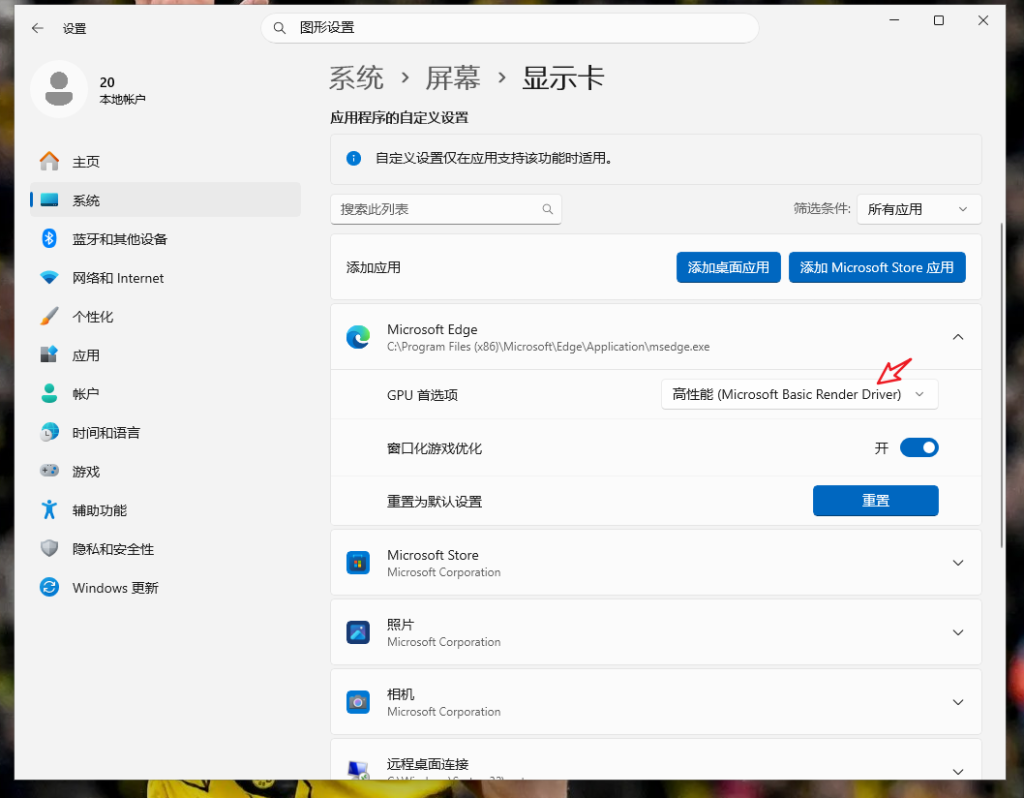The image size is (1024, 798).
Task: Click the Personalization (个性化) brush icon
Action: tap(49, 316)
